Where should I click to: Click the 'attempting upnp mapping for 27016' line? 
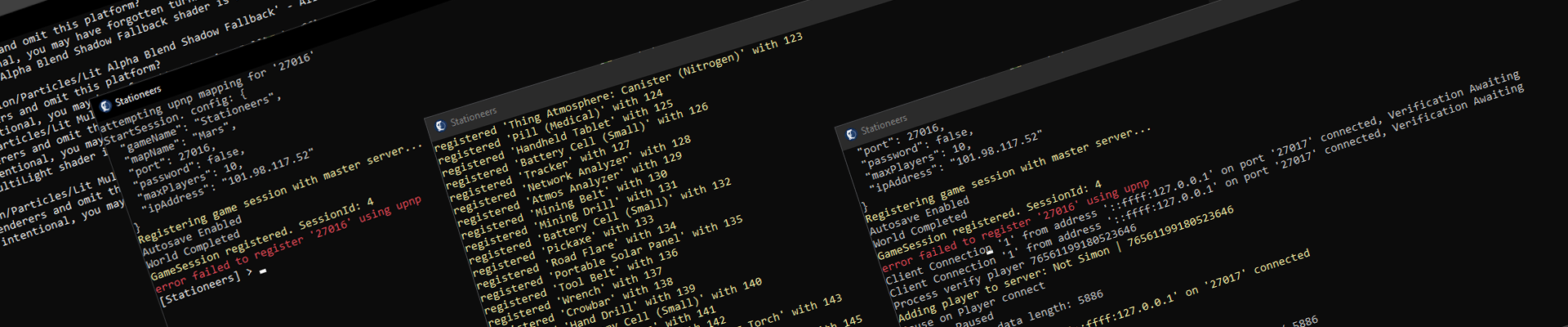click(207, 91)
